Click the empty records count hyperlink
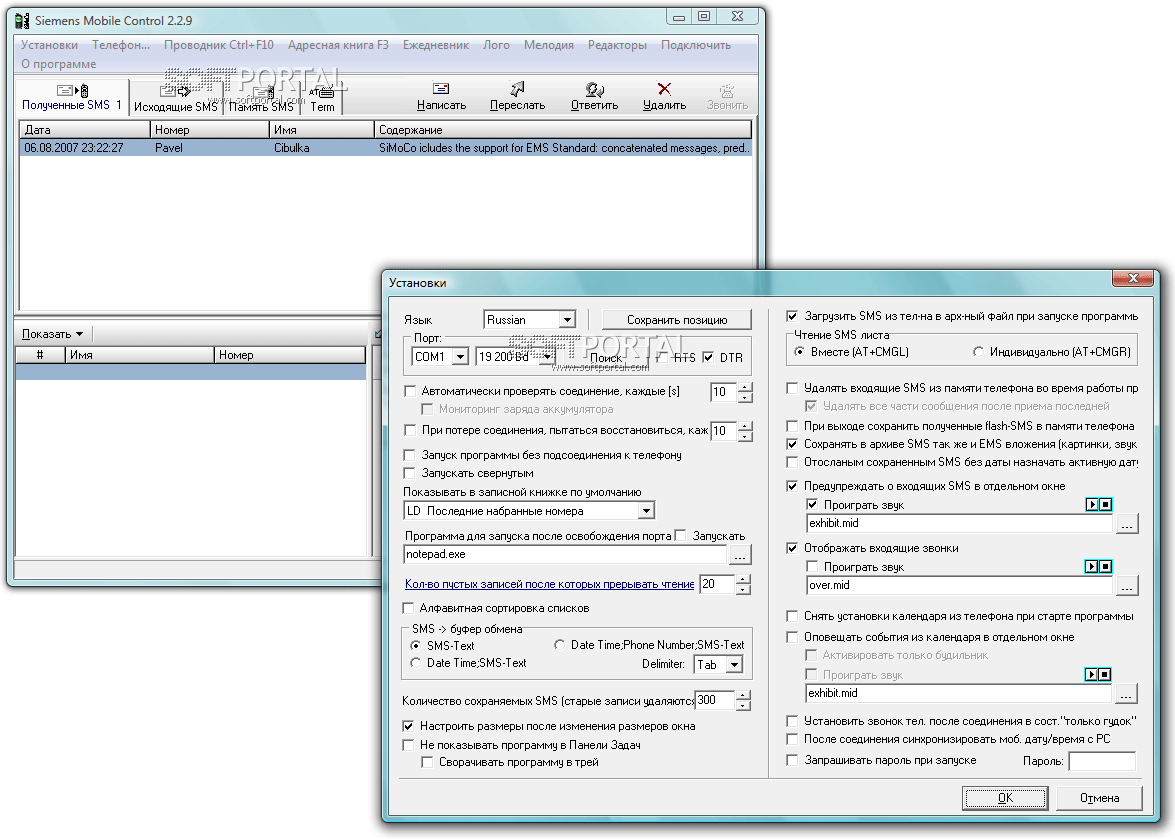1175x839 pixels. point(549,584)
